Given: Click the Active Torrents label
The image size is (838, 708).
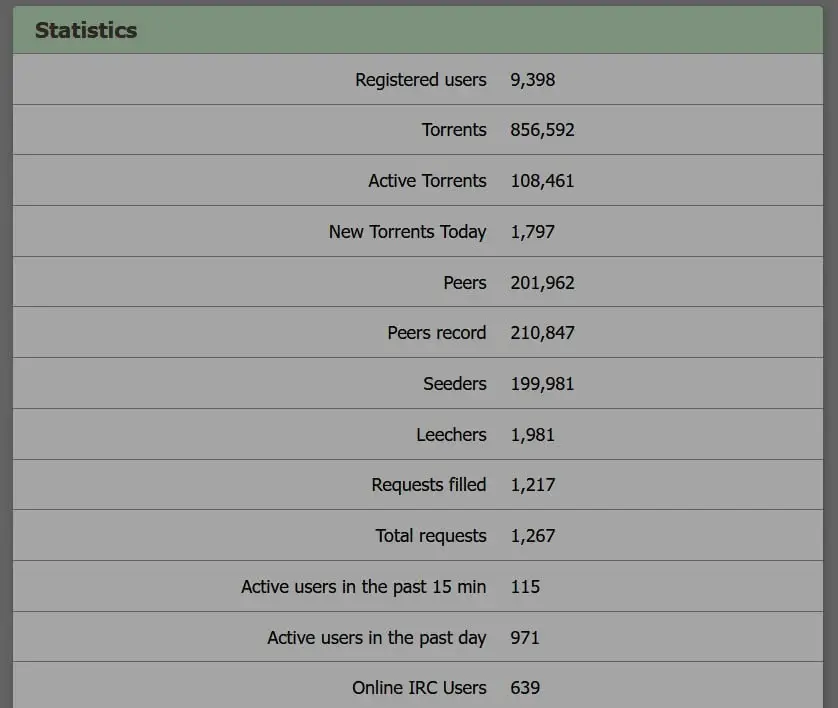Looking at the screenshot, I should pos(427,181).
